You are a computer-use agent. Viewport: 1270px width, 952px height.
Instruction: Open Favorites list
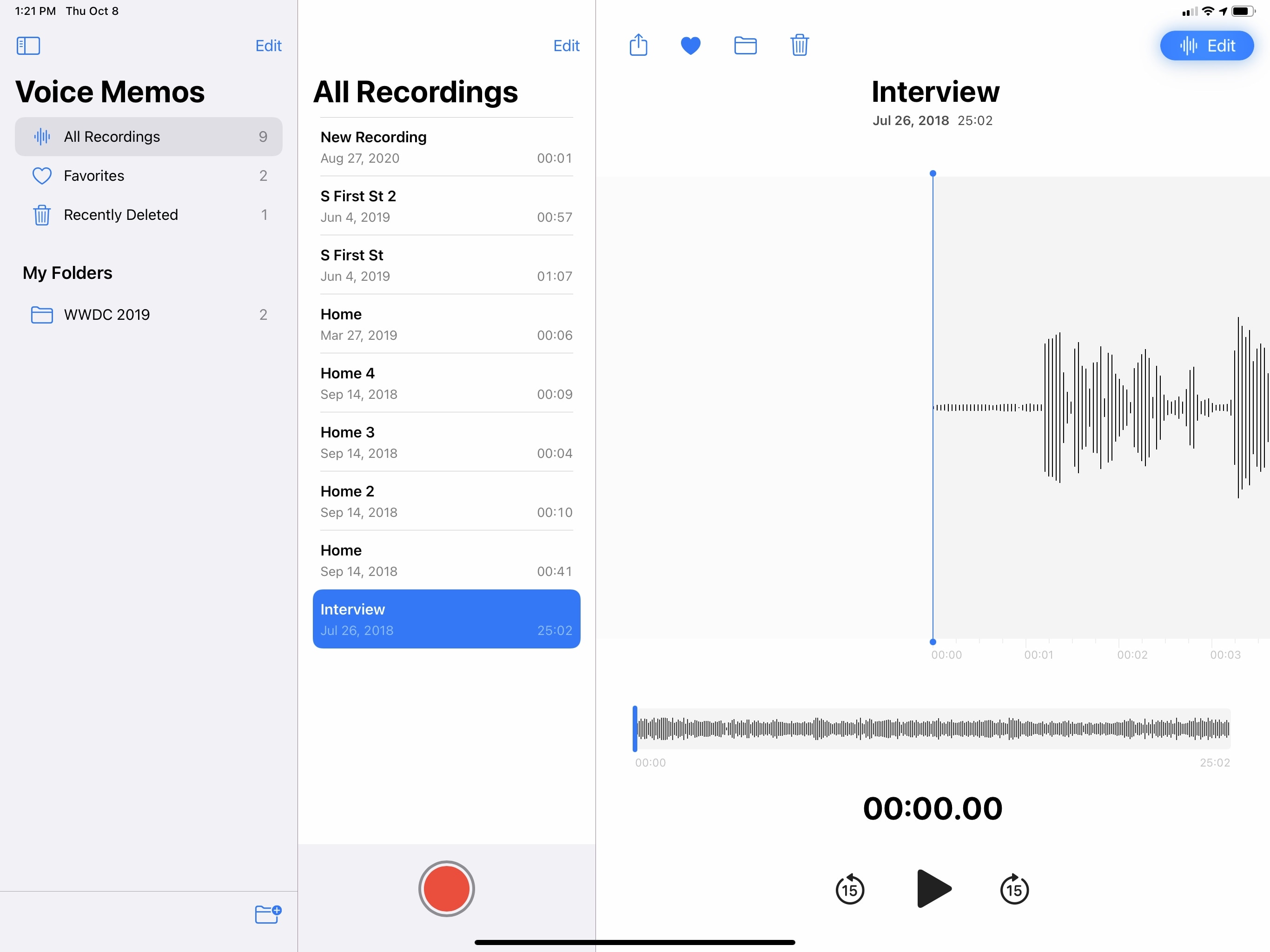pyautogui.click(x=149, y=176)
